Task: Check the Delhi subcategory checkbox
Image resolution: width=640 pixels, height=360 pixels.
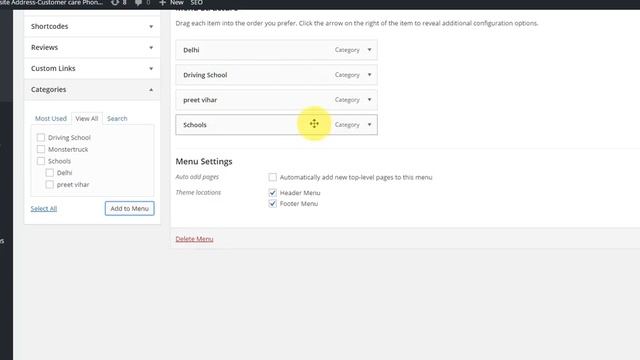Action: coord(49,173)
